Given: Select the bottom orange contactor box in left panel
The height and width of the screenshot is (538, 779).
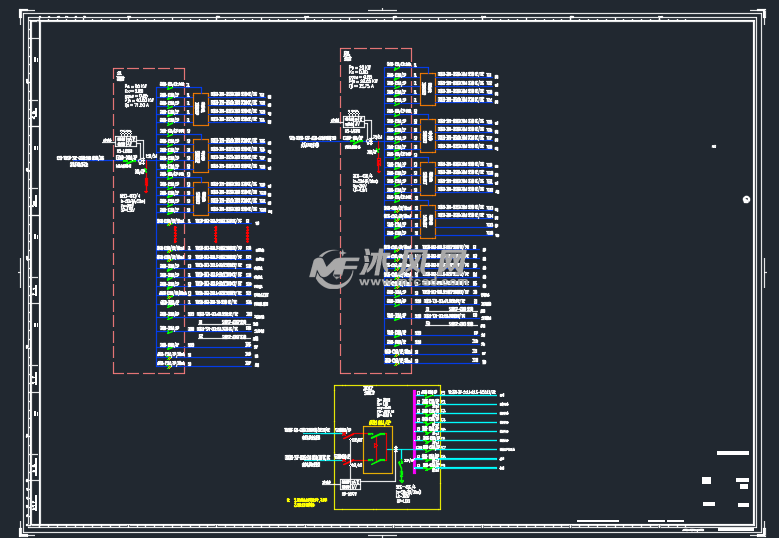Looking at the screenshot, I should point(200,198).
